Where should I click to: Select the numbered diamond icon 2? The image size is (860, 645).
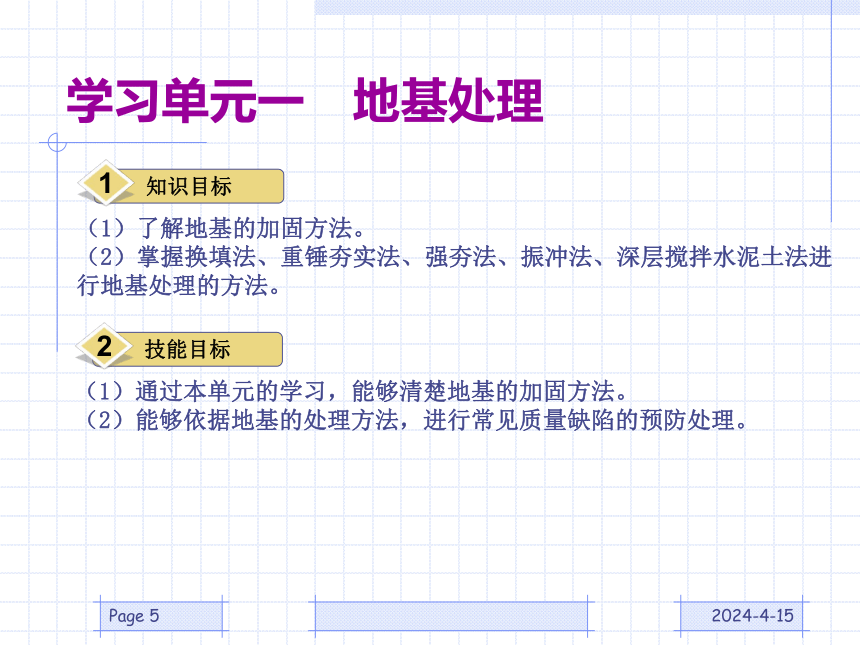pyautogui.click(x=104, y=346)
